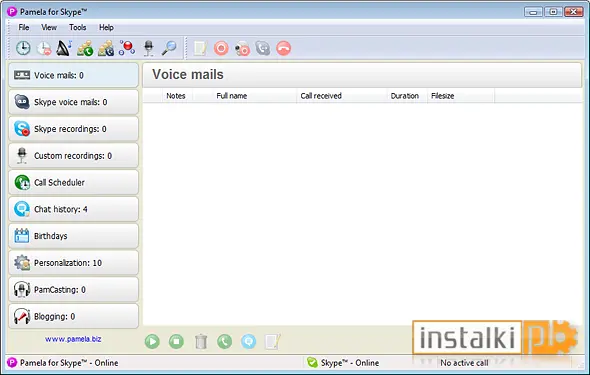Open Personalization: 10 in the sidebar

click(73, 263)
